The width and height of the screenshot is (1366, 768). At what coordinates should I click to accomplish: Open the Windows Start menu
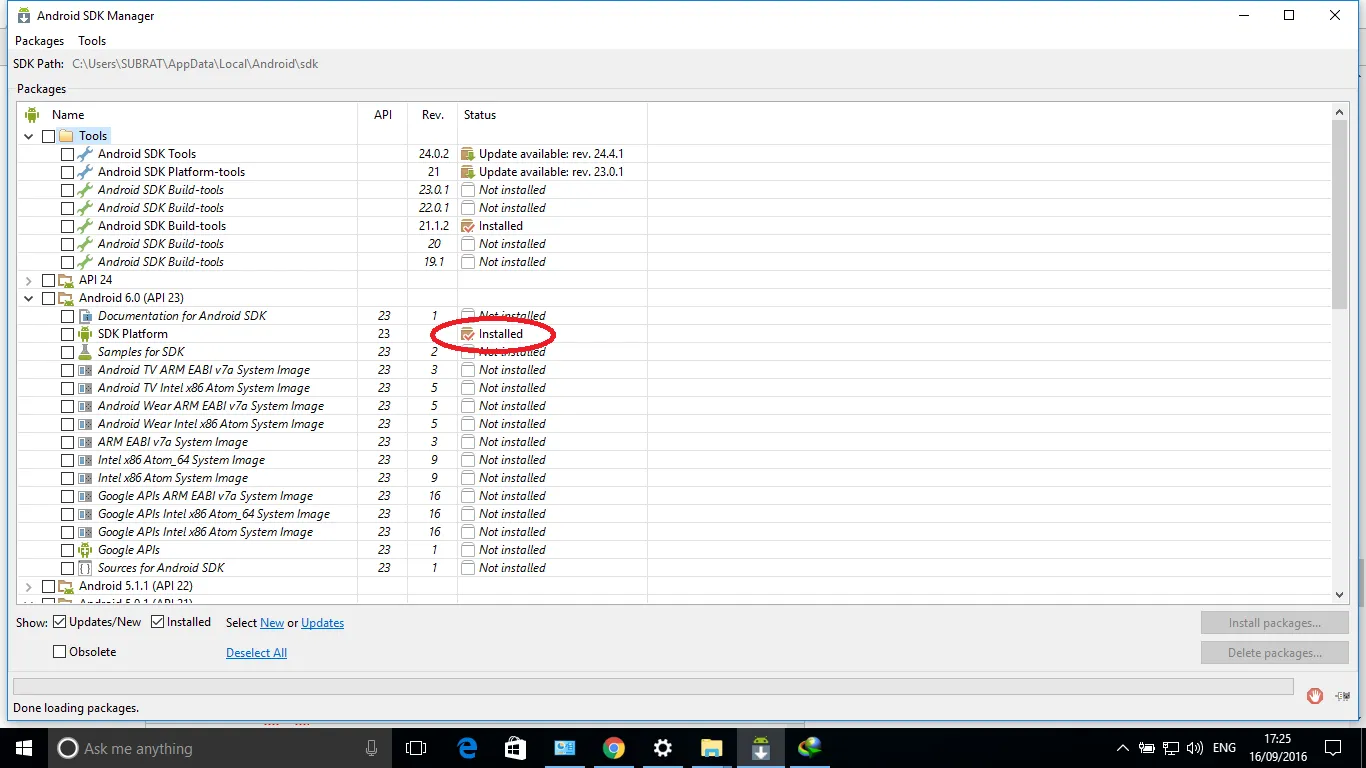click(x=23, y=748)
